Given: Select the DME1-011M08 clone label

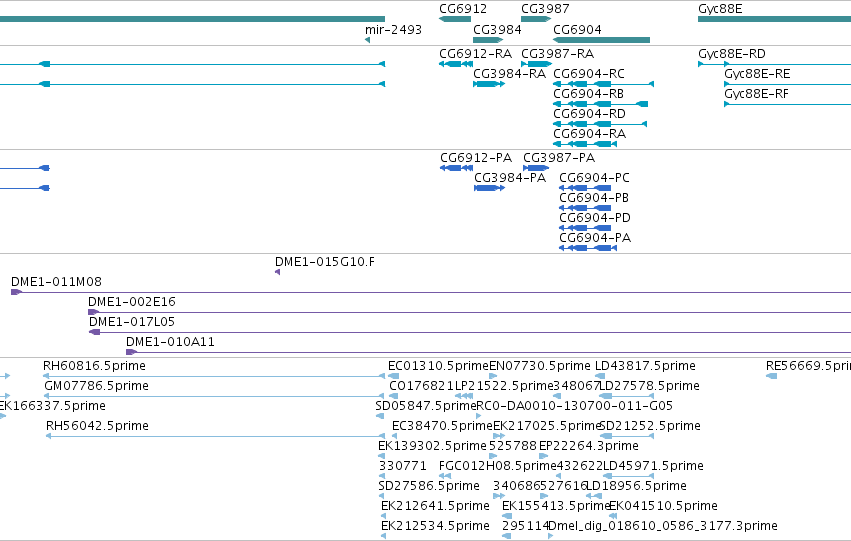Looking at the screenshot, I should (x=56, y=282).
